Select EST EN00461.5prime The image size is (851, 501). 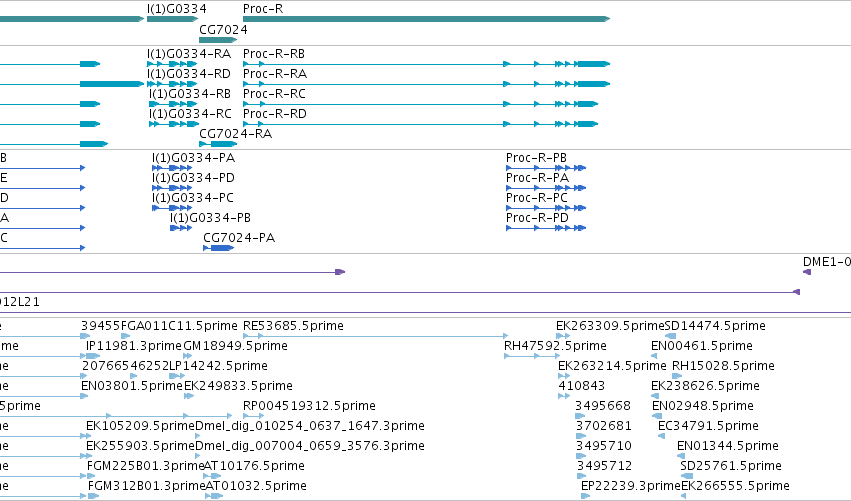(x=702, y=346)
